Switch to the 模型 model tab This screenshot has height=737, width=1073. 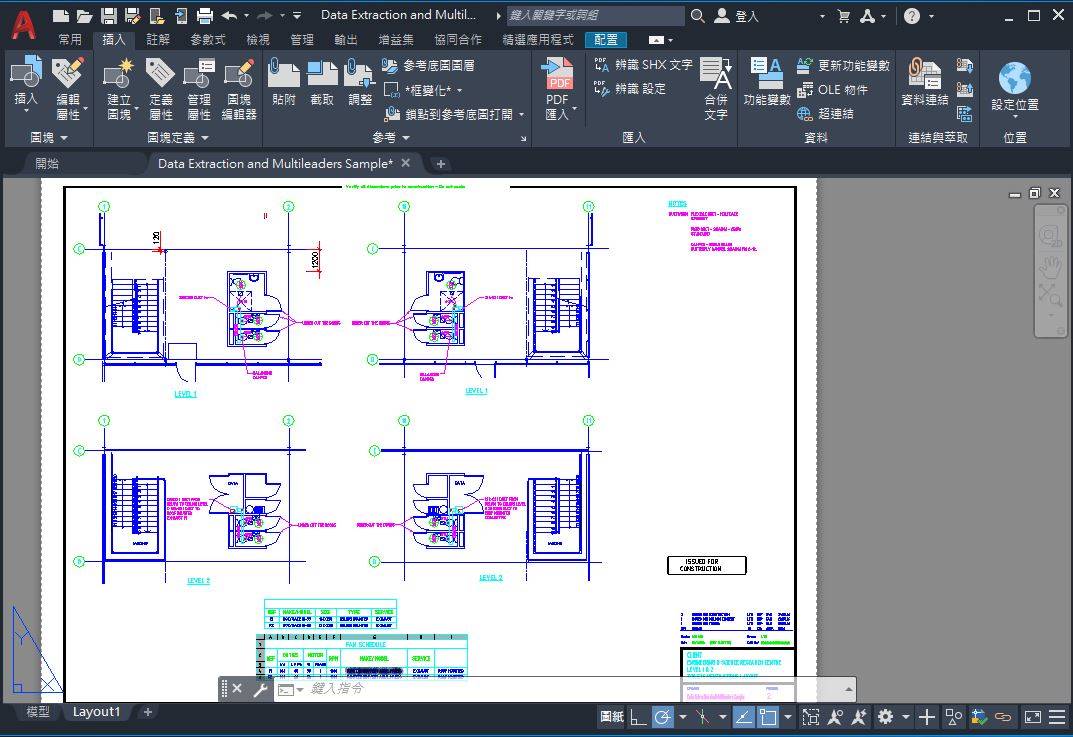(36, 711)
